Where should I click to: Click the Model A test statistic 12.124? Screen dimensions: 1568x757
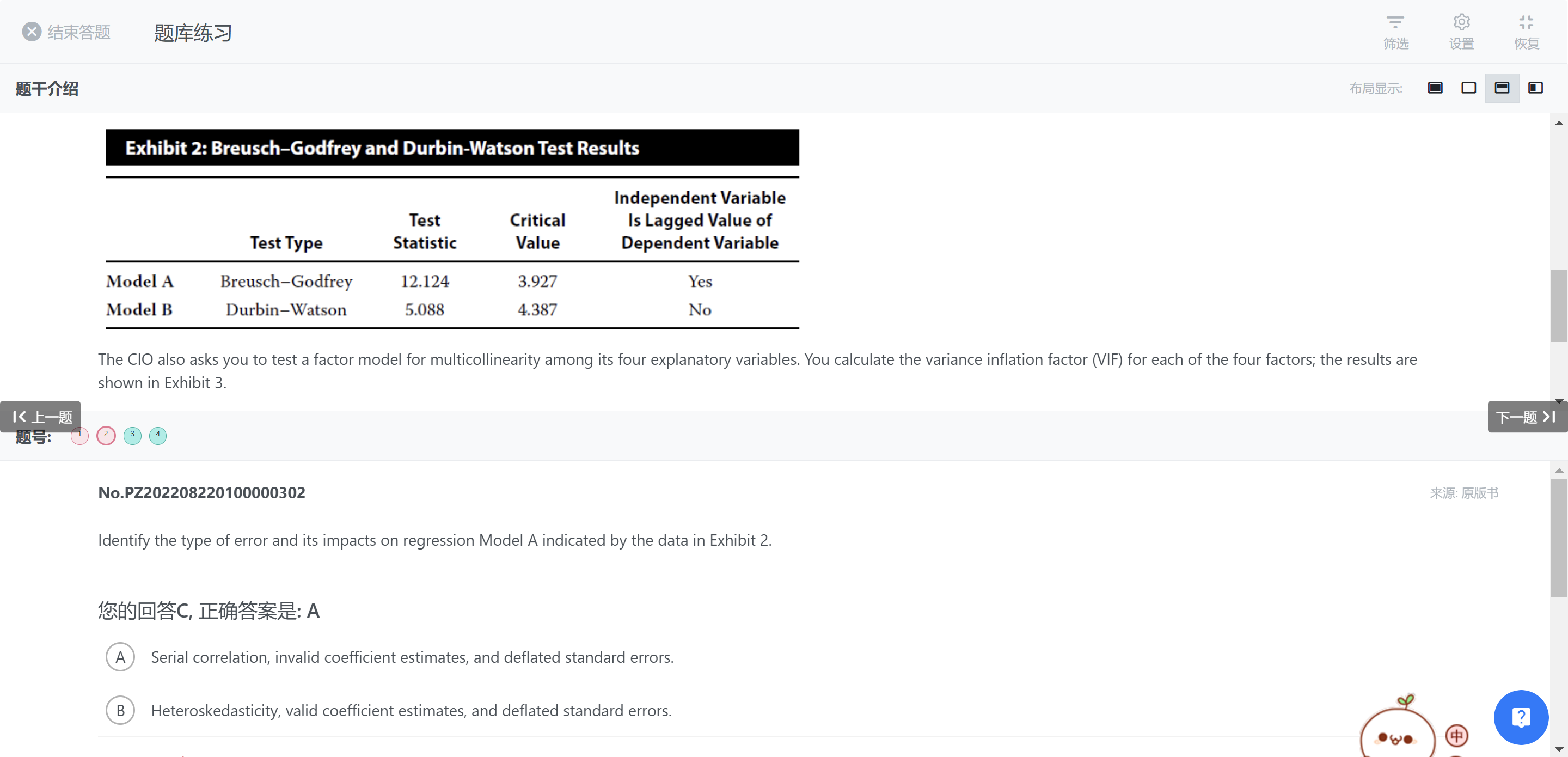tap(425, 282)
